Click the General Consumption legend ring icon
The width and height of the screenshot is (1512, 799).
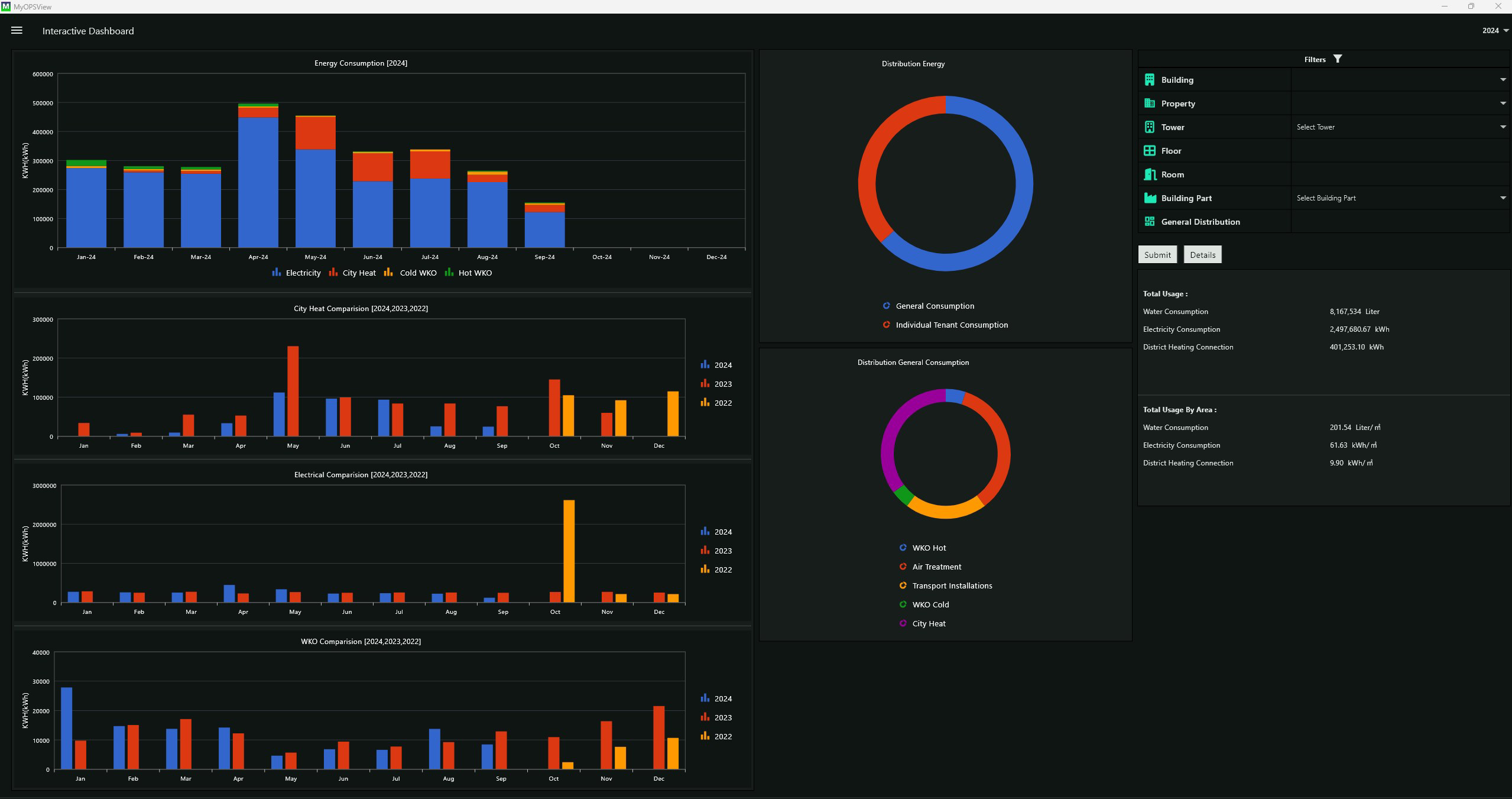(886, 306)
